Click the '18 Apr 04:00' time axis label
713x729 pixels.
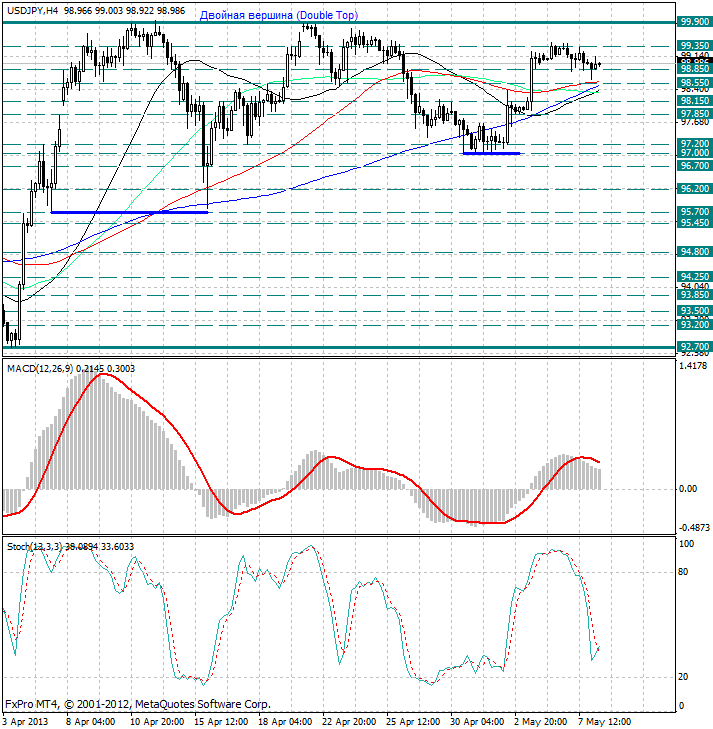(x=285, y=722)
